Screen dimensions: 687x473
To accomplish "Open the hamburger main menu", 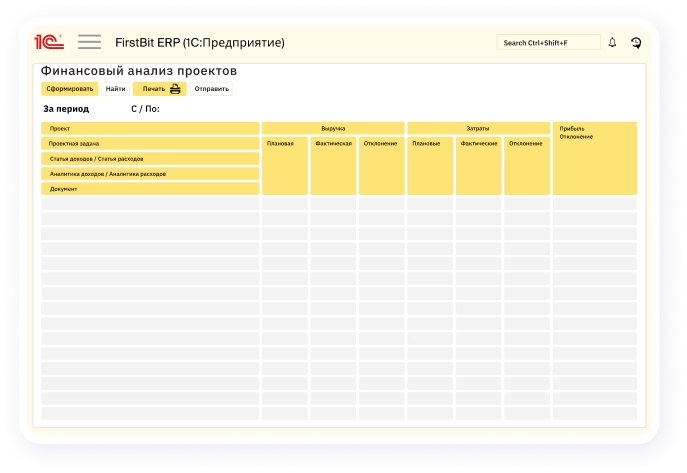I will pos(89,42).
